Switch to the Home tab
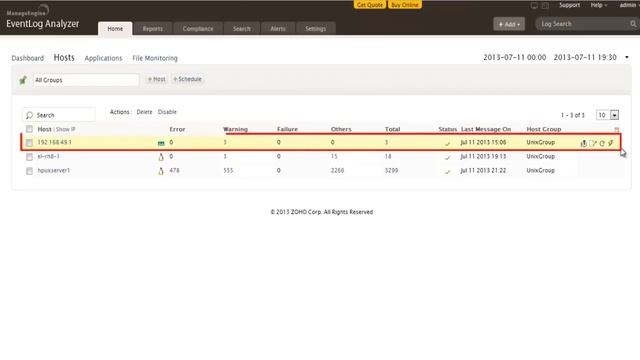Image resolution: width=640 pixels, height=360 pixels. [115, 29]
